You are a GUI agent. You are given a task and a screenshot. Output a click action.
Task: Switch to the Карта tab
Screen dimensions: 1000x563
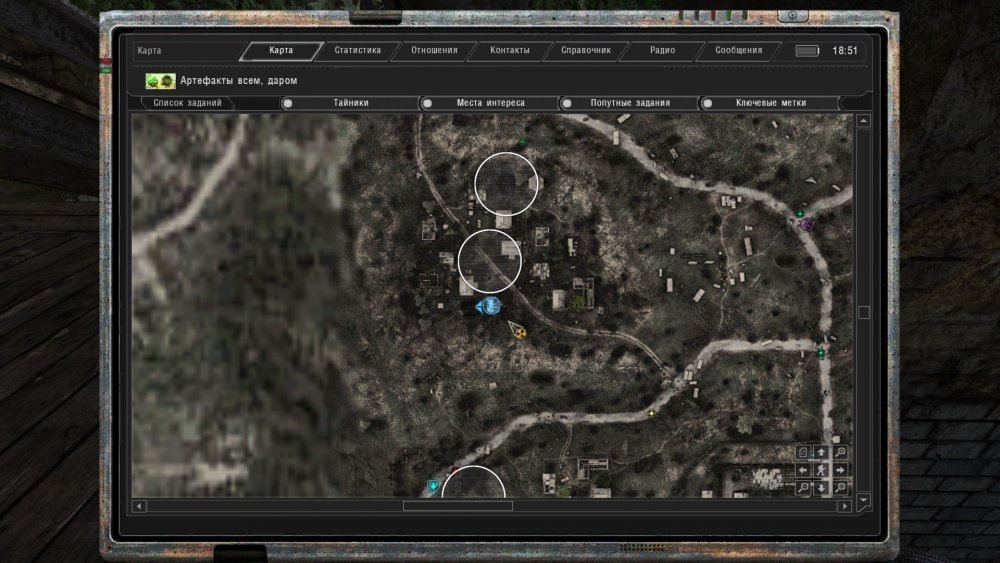click(x=281, y=50)
